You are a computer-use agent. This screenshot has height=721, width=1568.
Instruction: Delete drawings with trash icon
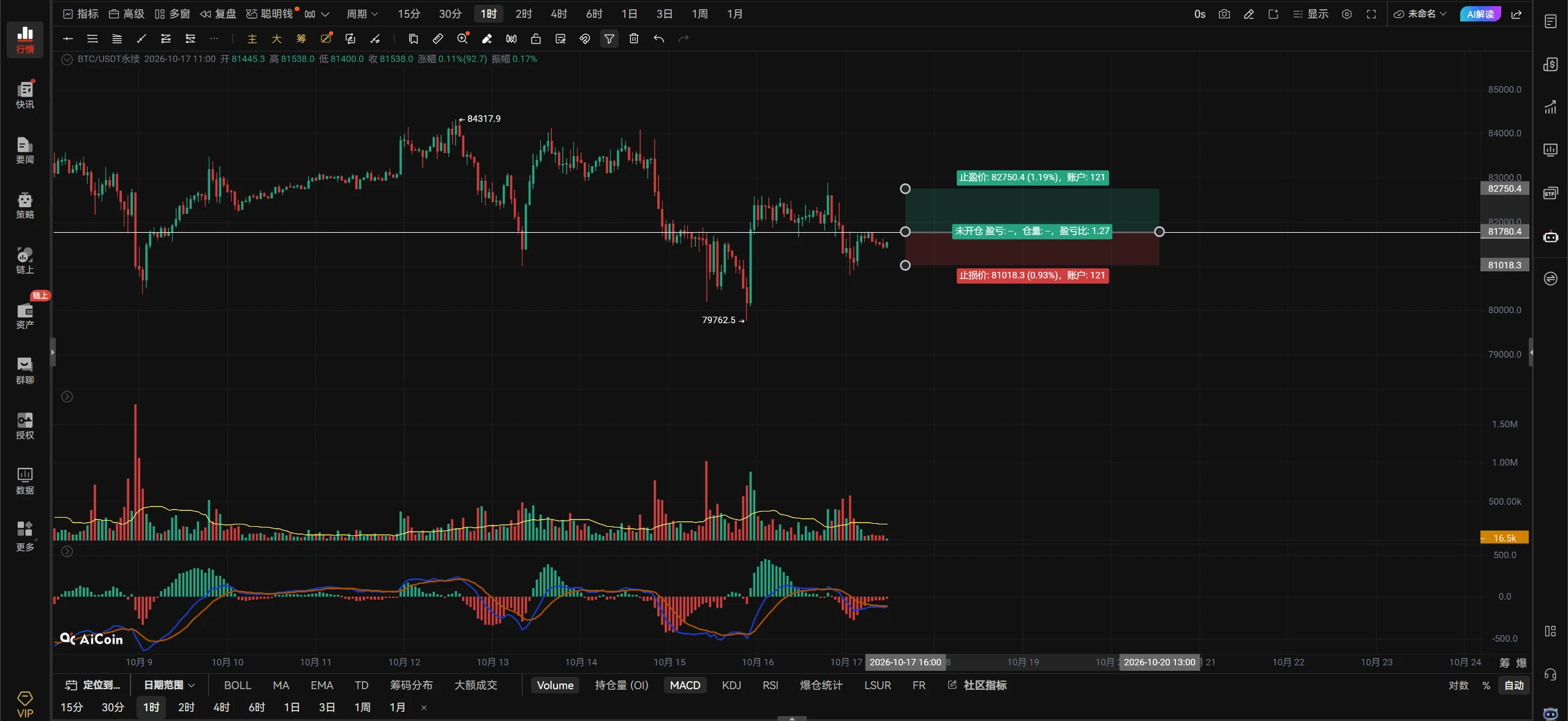634,39
